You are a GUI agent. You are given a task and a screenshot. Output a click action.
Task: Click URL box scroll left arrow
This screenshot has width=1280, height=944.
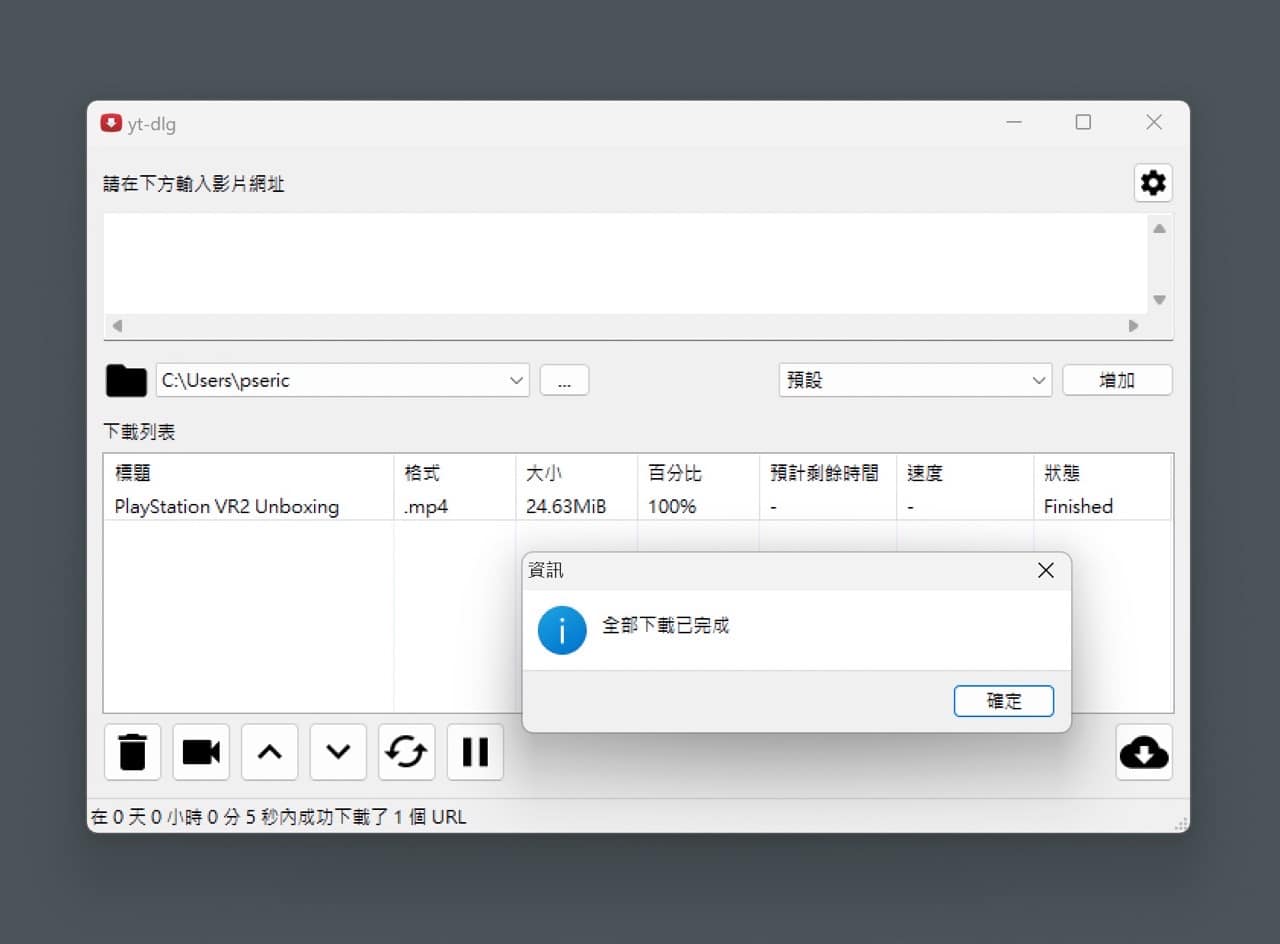pos(117,326)
